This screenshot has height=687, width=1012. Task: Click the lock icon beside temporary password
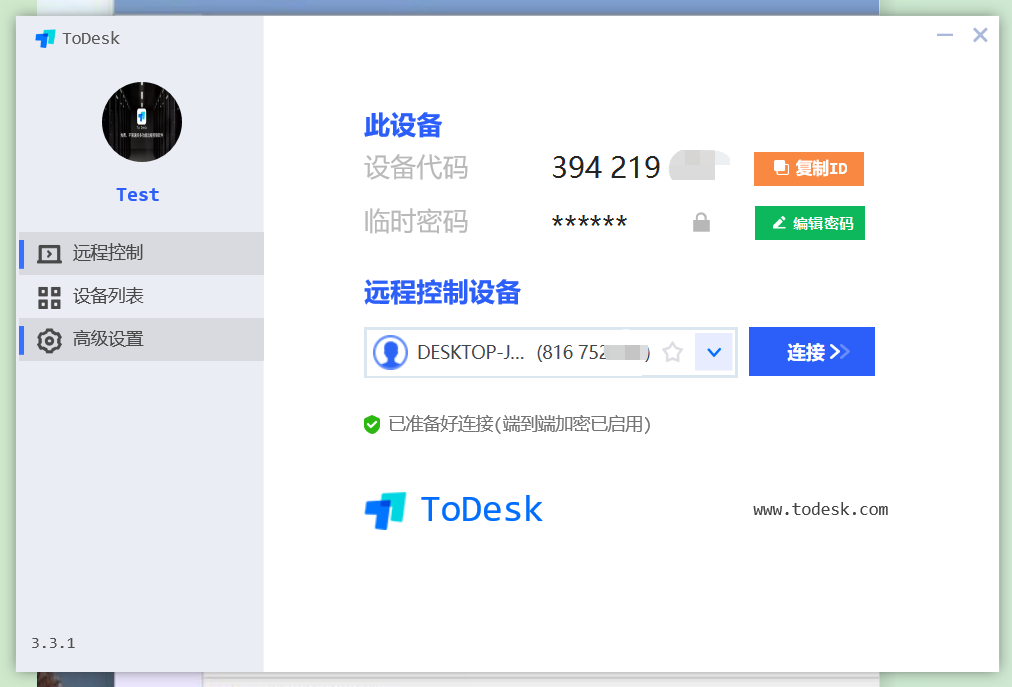701,223
